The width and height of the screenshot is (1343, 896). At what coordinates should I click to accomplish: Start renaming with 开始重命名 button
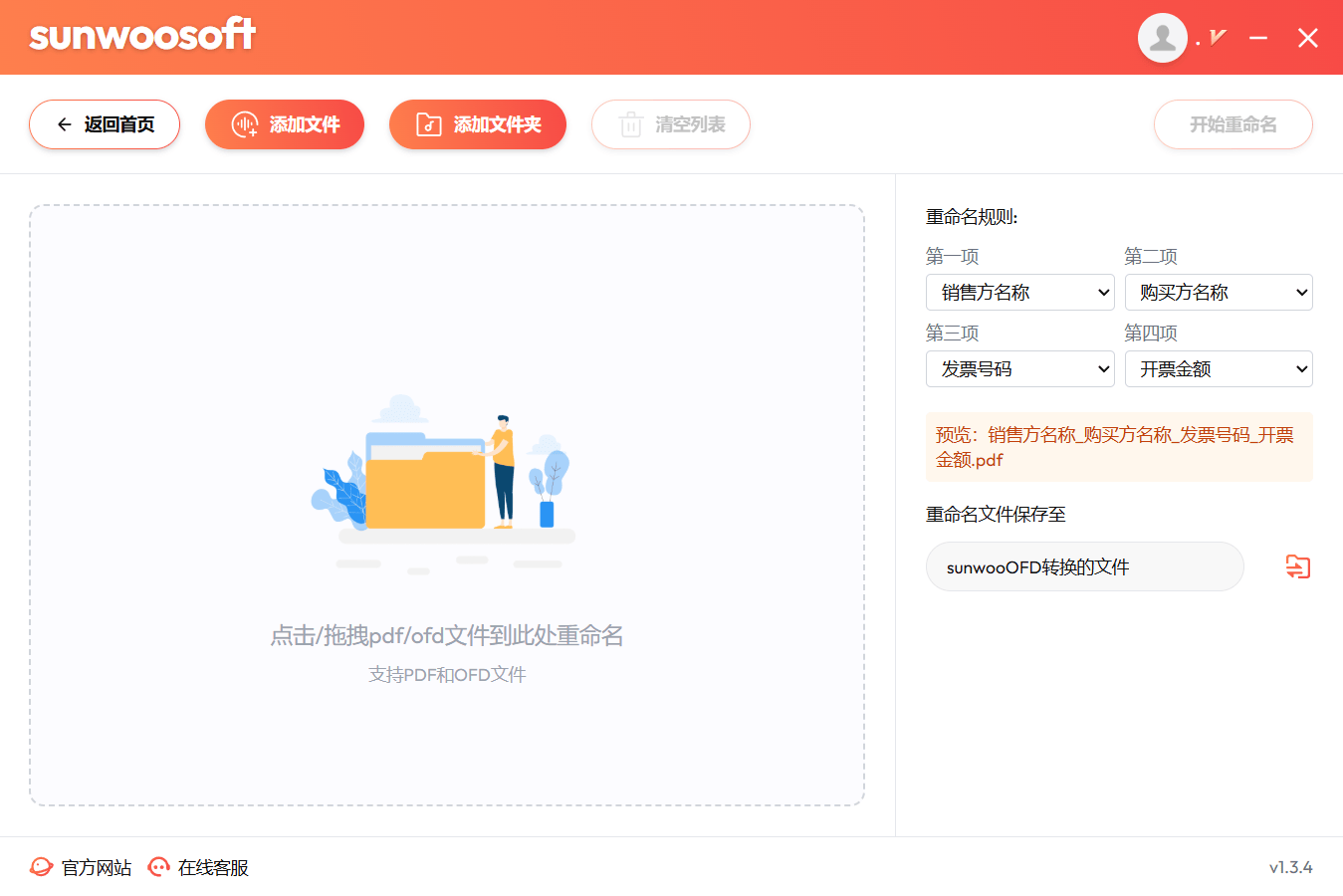point(1232,124)
